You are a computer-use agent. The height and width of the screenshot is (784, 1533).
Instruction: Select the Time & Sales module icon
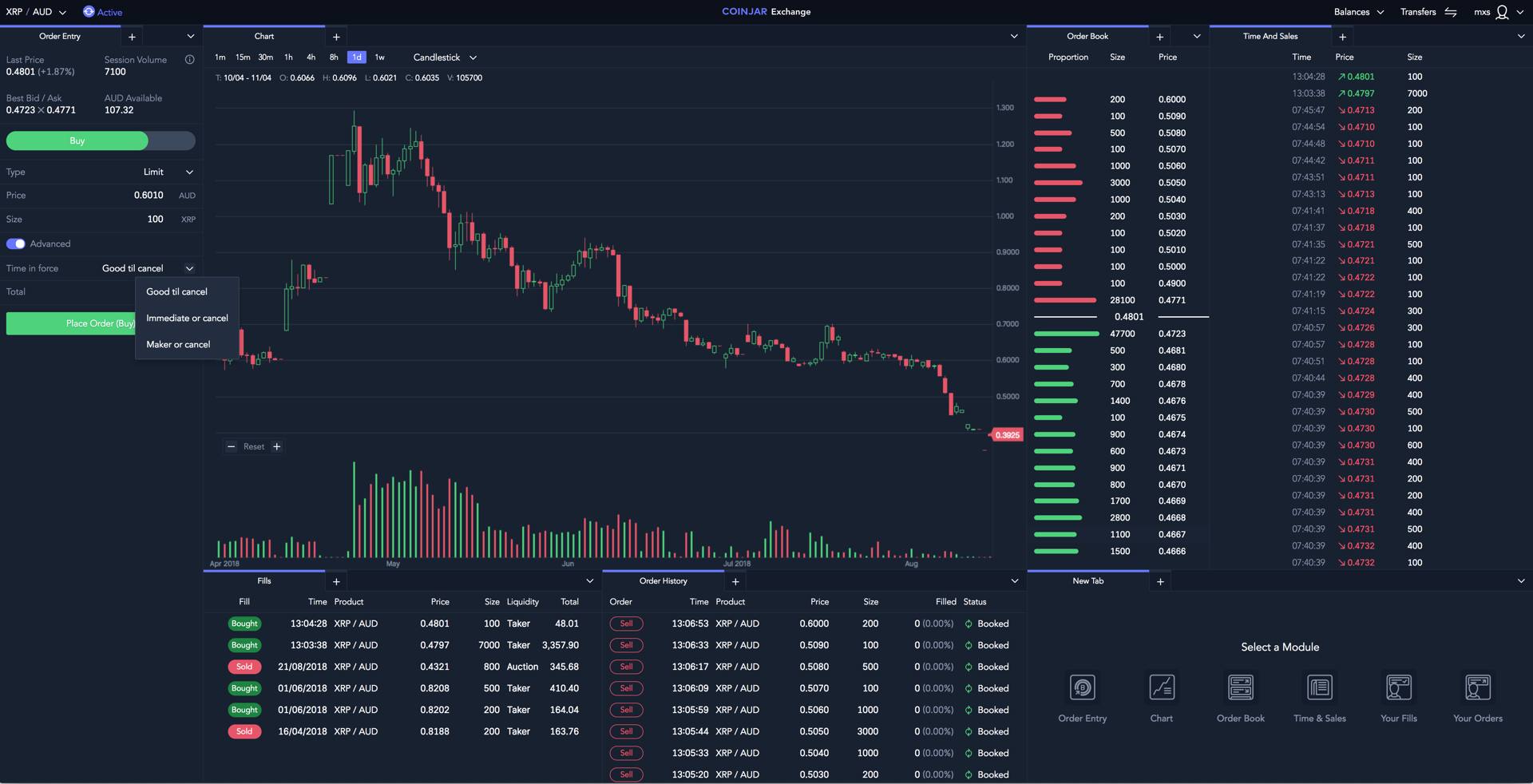1320,687
